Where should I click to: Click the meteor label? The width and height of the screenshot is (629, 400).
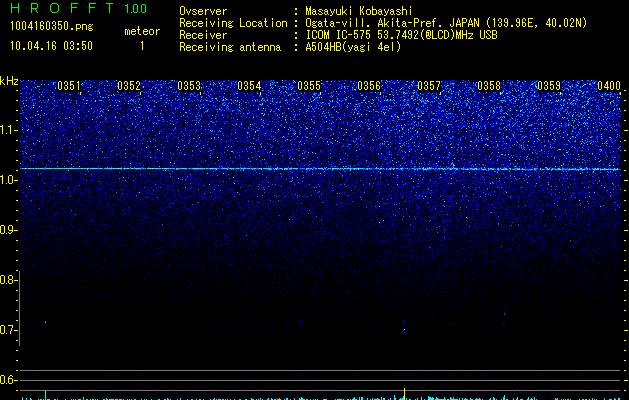[x=142, y=31]
